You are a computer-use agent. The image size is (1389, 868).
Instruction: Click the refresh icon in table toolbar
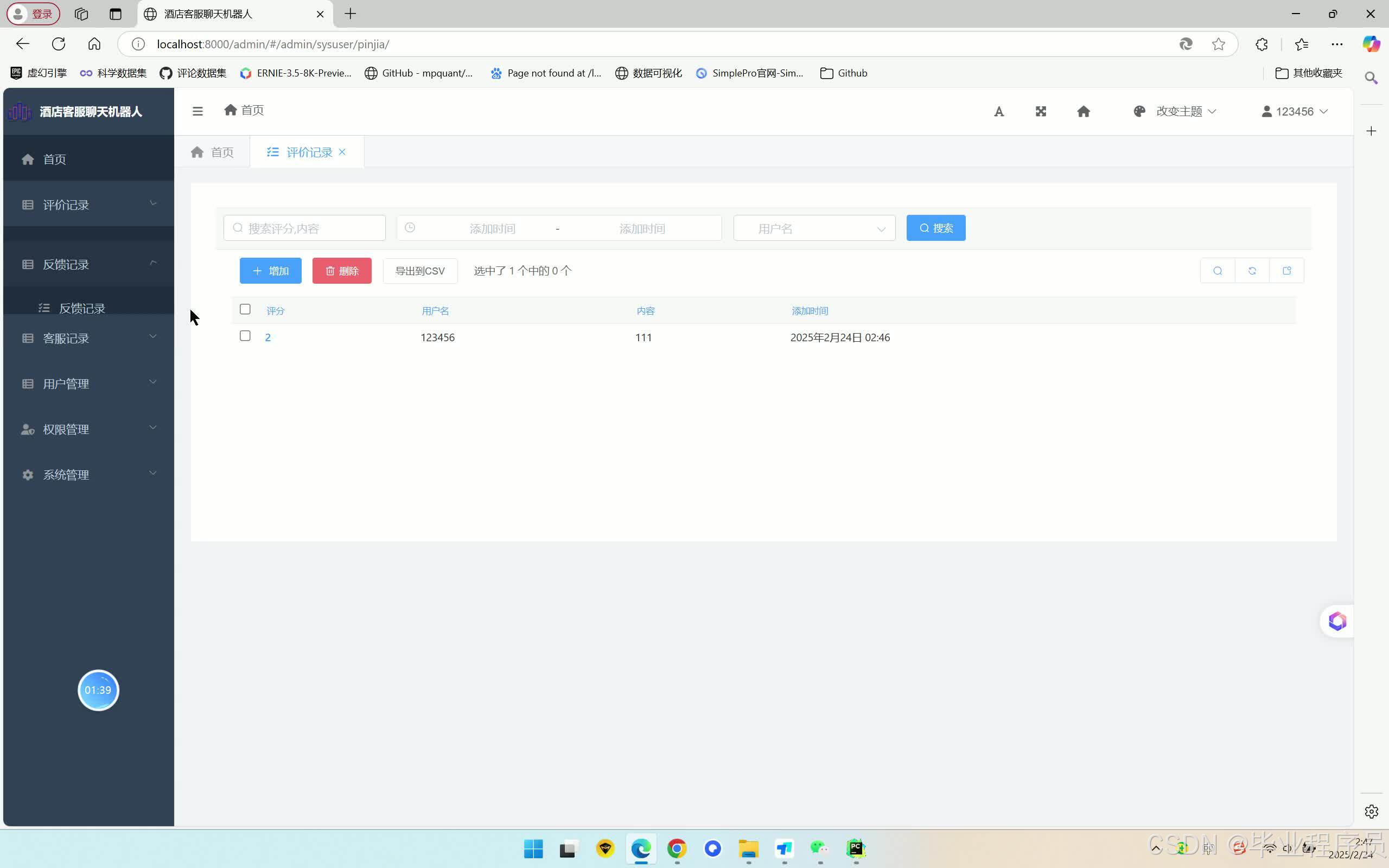pos(1252,271)
